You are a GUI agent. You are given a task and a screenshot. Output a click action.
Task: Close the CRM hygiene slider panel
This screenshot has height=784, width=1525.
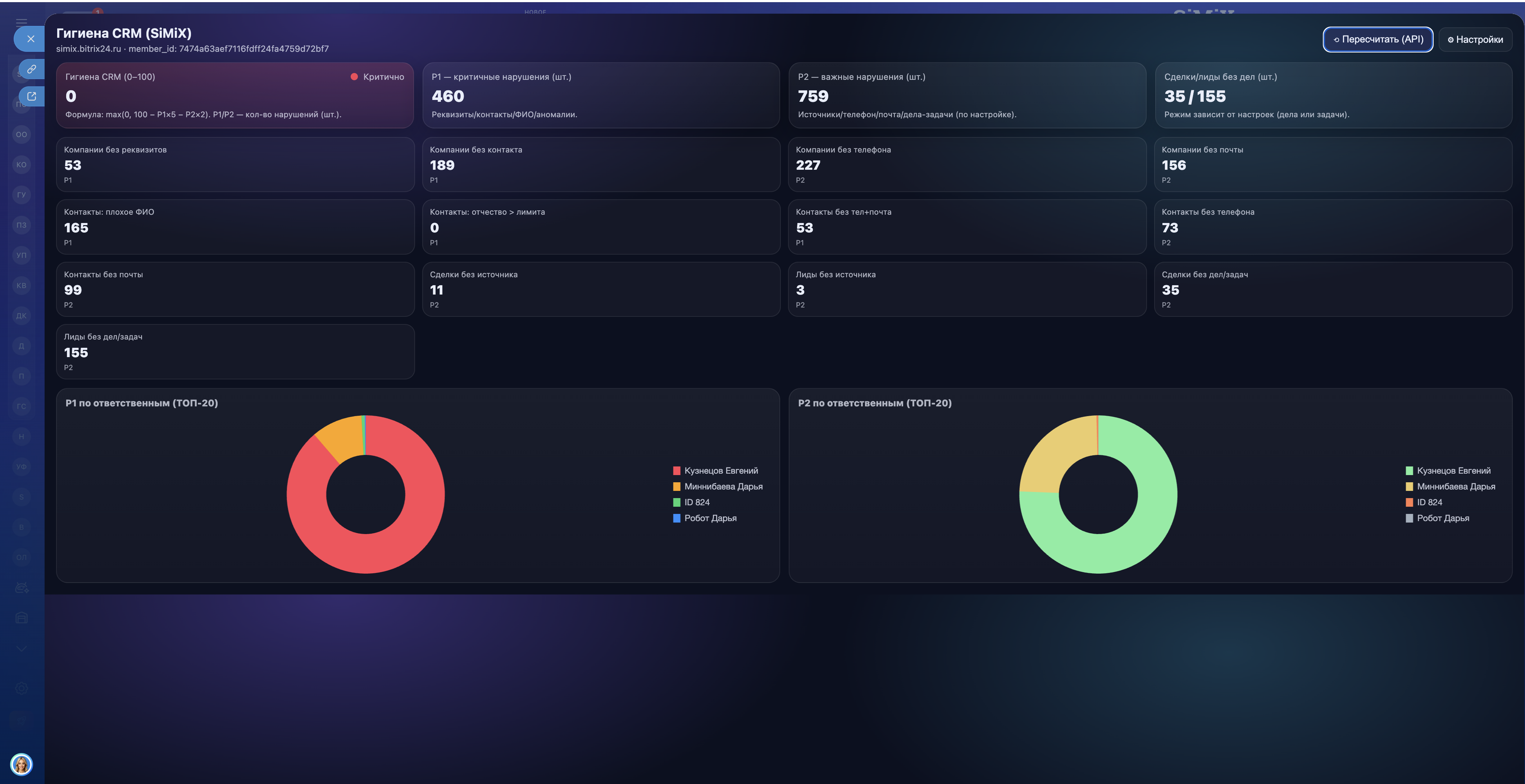point(31,39)
